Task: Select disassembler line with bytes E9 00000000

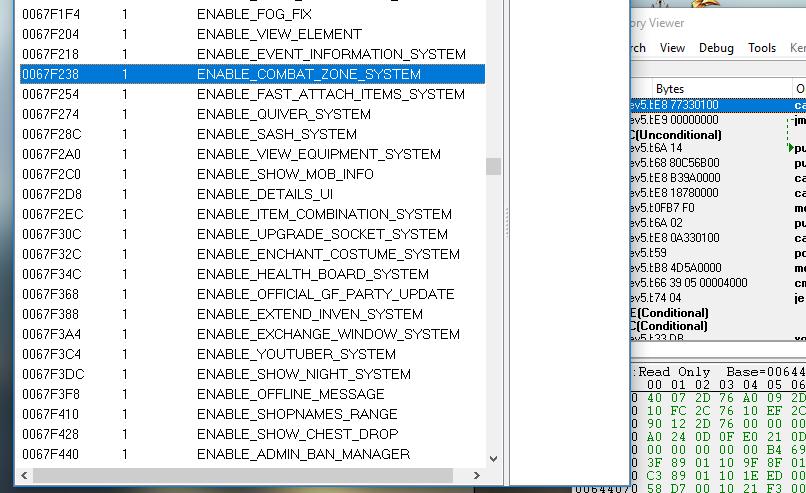Action: tap(719, 120)
